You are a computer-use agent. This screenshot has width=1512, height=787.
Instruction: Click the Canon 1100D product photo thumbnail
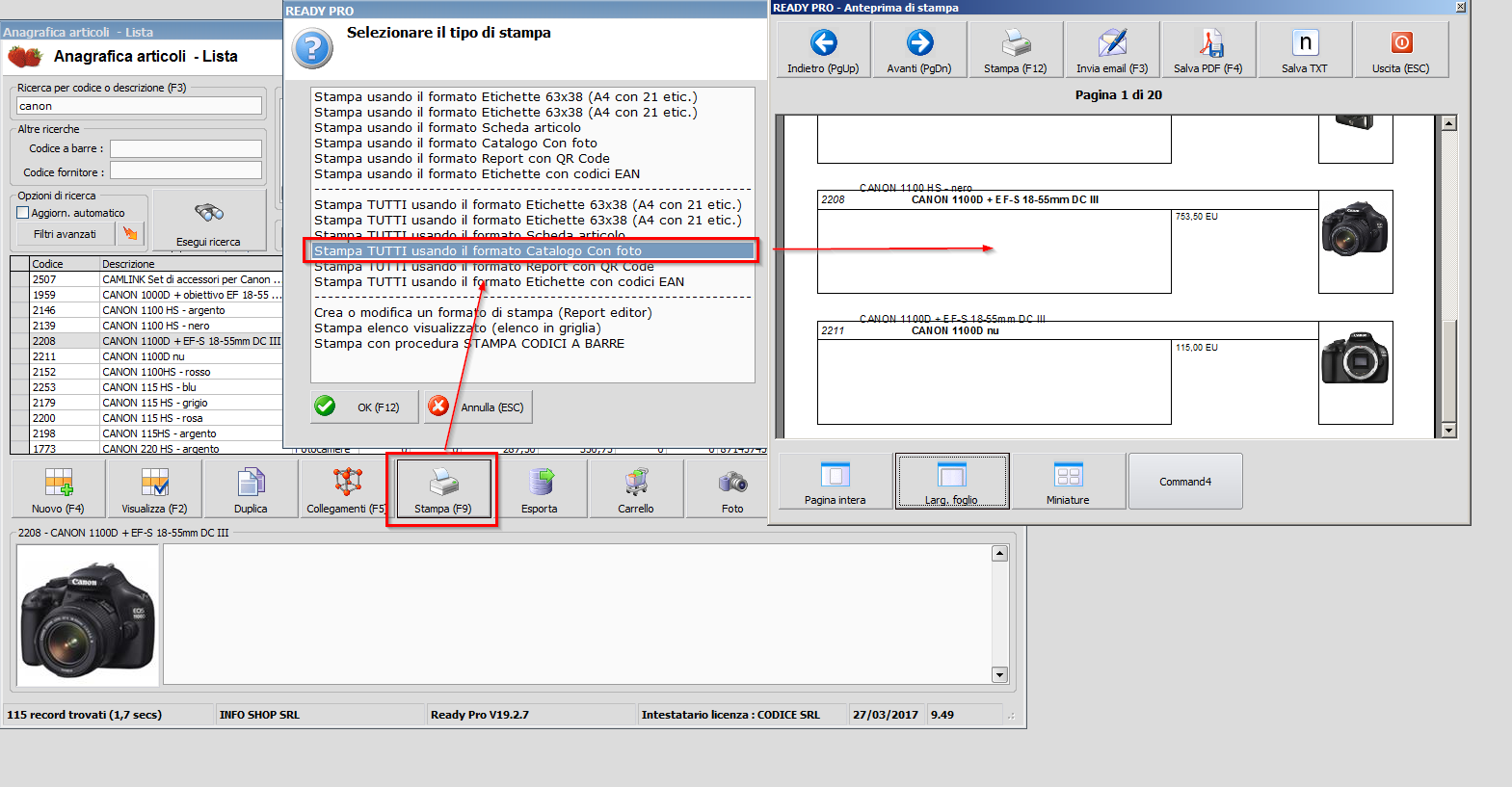click(88, 616)
